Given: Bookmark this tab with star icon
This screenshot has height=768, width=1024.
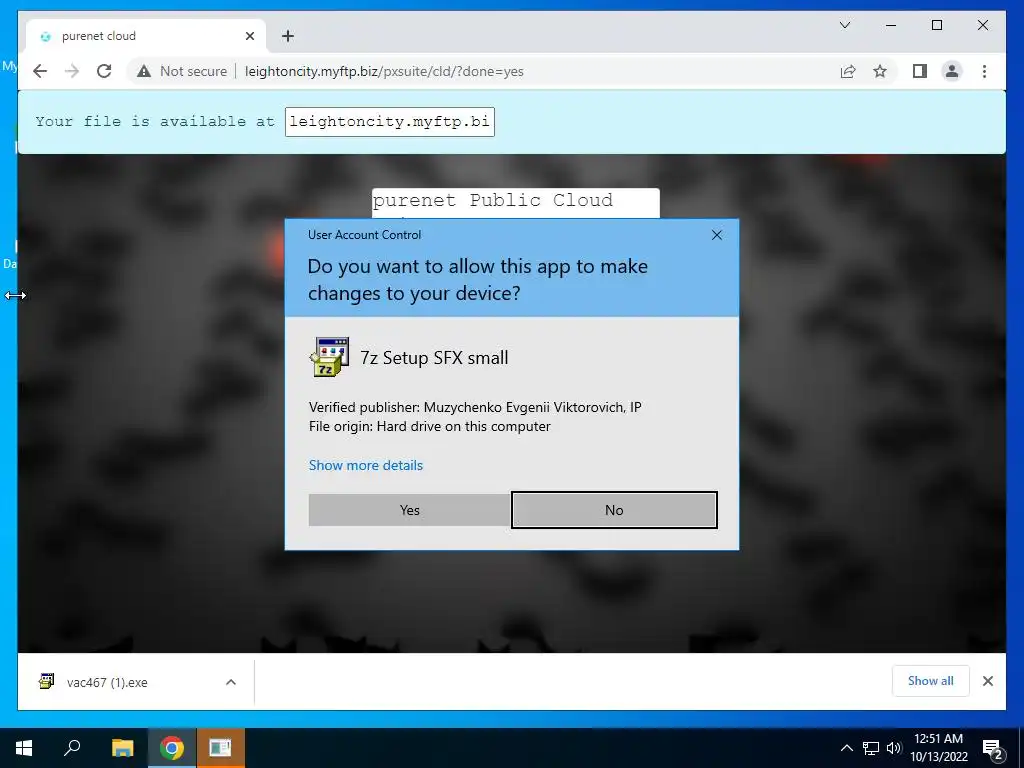Looking at the screenshot, I should pyautogui.click(x=880, y=71).
